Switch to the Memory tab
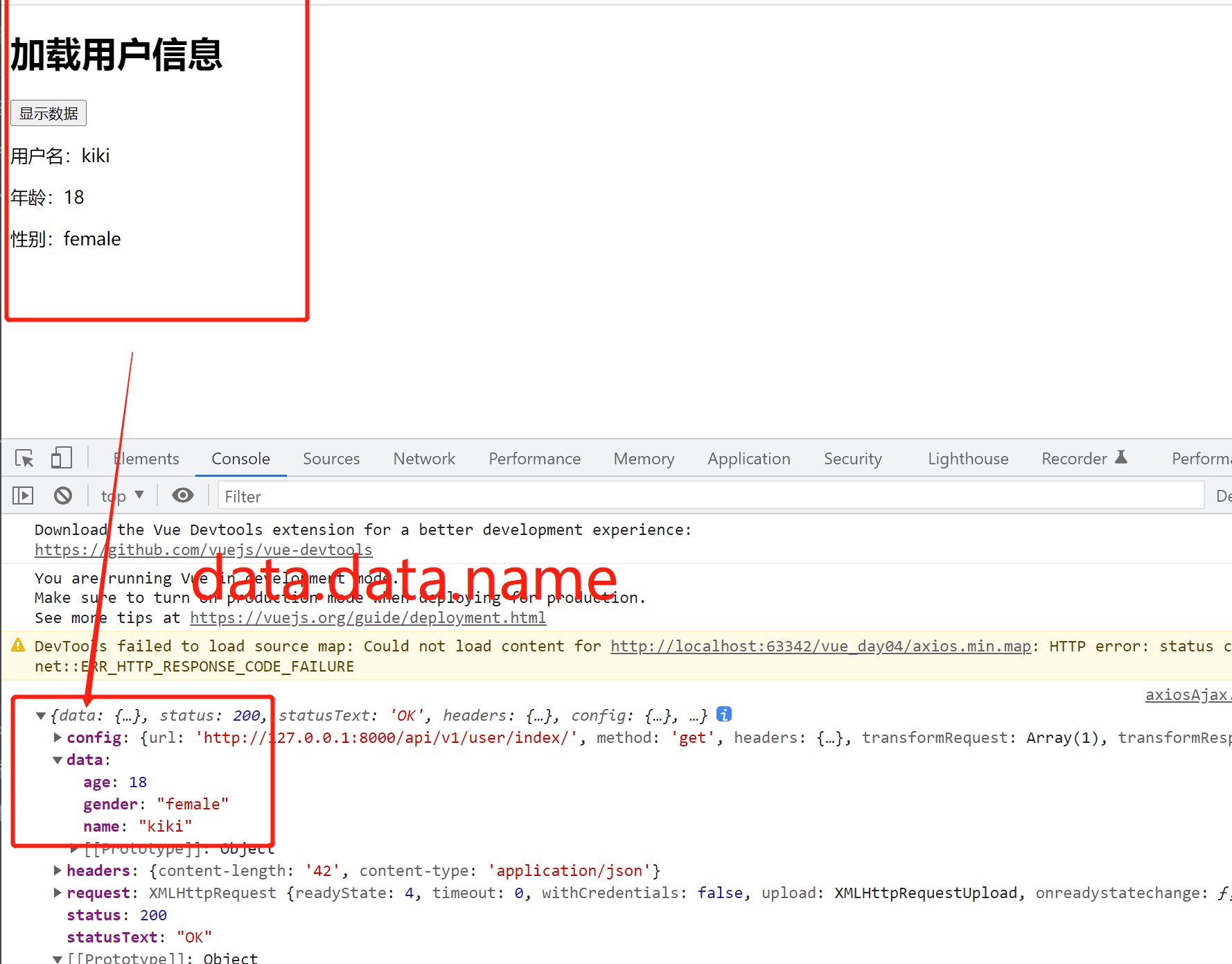This screenshot has width=1232, height=964. (x=644, y=459)
